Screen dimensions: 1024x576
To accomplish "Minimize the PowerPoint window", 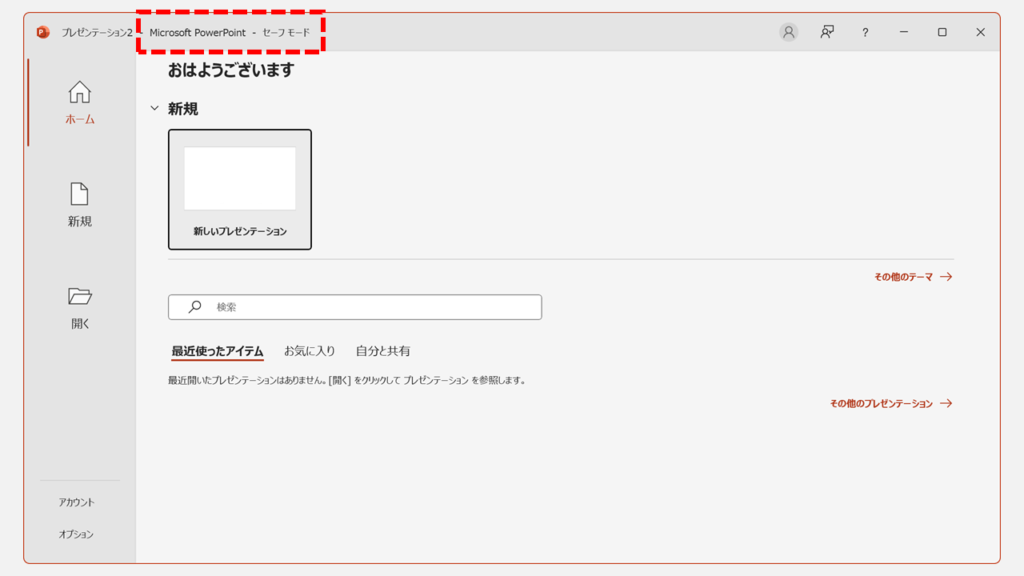I will pos(904,32).
